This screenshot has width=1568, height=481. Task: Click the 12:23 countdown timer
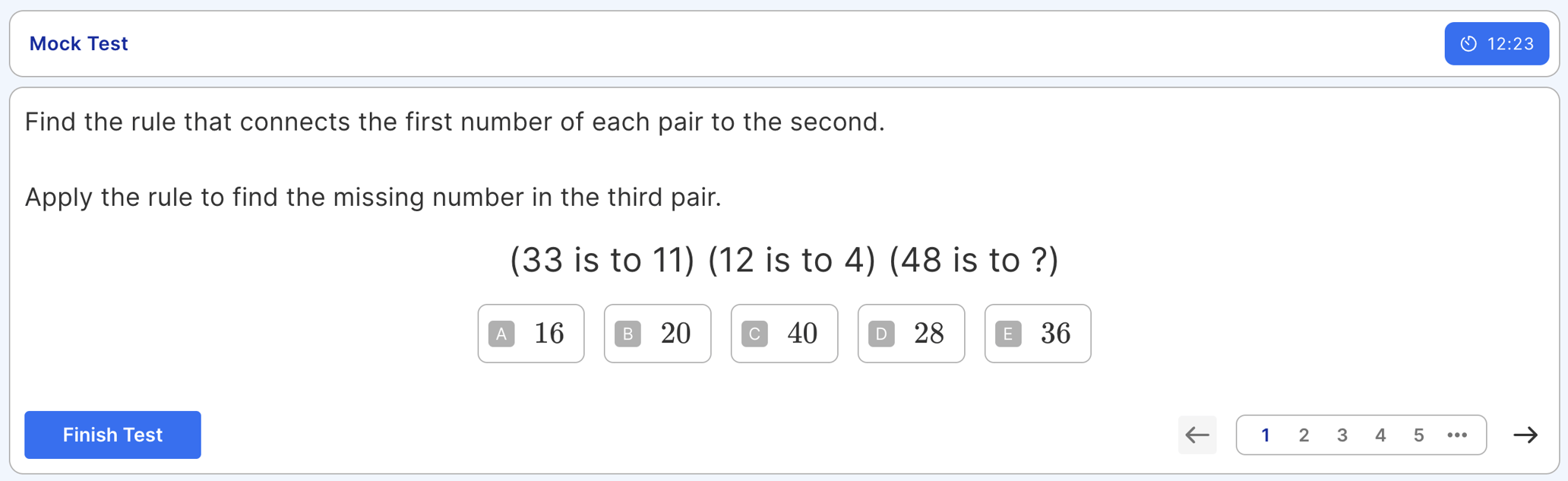click(x=1510, y=44)
